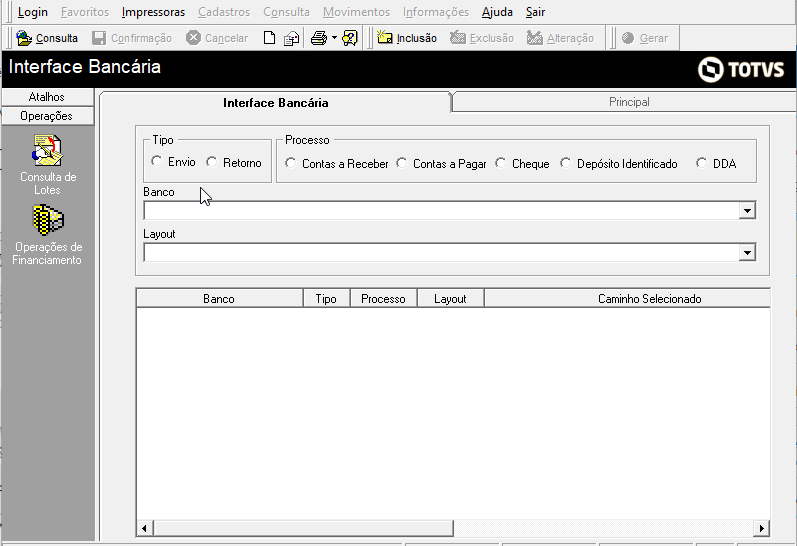Click the Alteração toolbar icon
The image size is (797, 546).
pos(535,38)
